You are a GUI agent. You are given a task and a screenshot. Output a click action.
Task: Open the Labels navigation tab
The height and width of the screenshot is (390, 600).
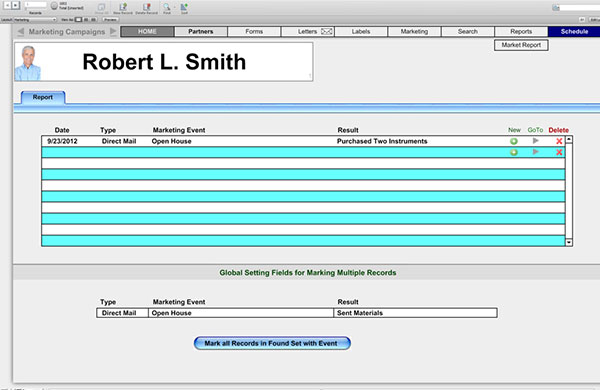(361, 31)
